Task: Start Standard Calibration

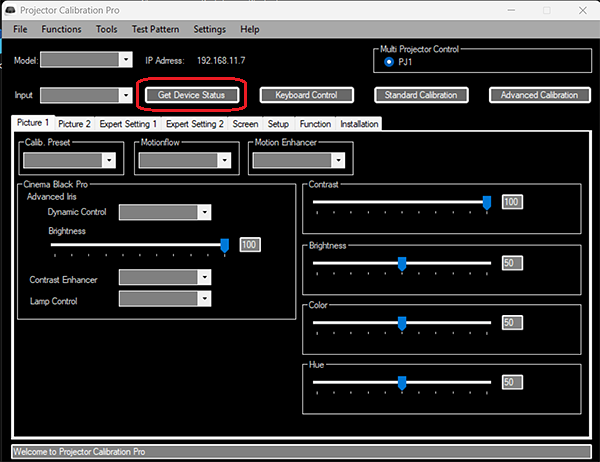Action: (422, 95)
